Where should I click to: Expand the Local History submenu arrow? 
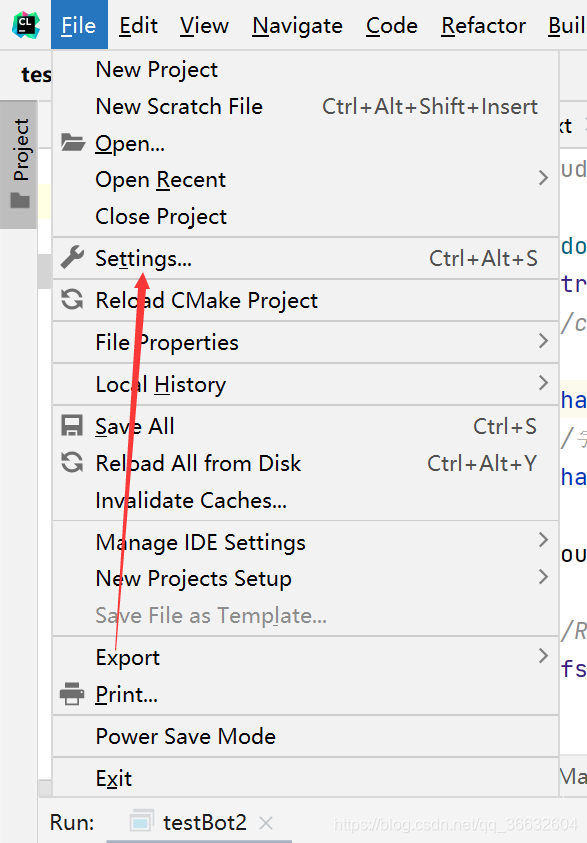(543, 383)
